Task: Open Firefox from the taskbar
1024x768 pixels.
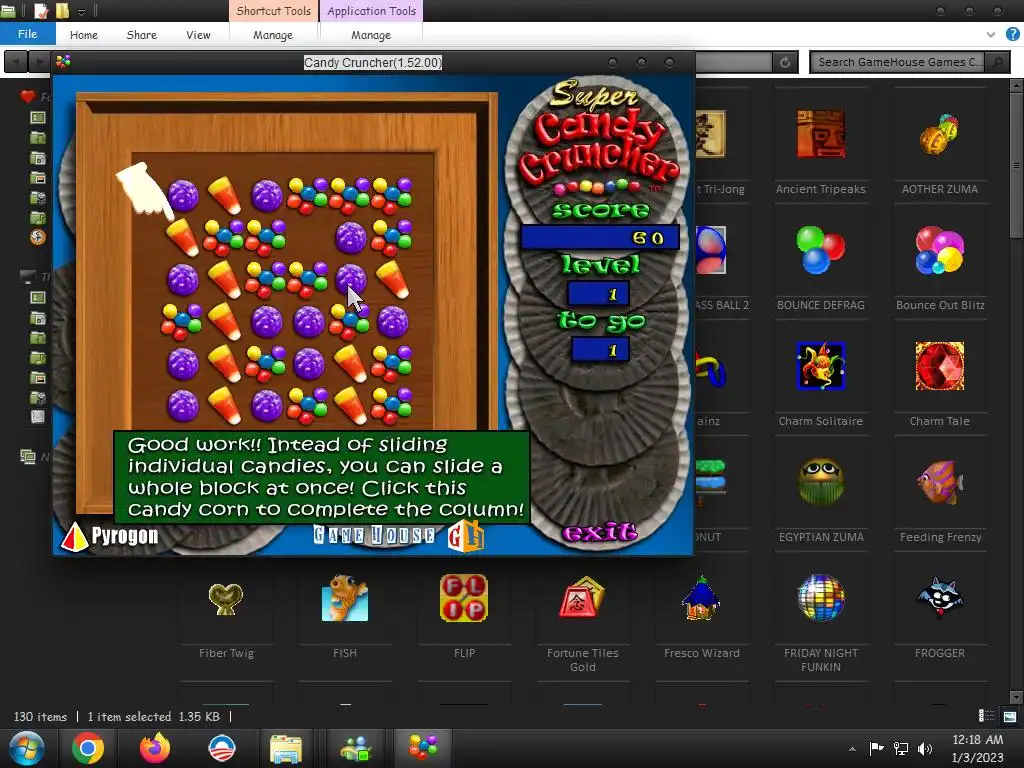Action: click(x=155, y=748)
